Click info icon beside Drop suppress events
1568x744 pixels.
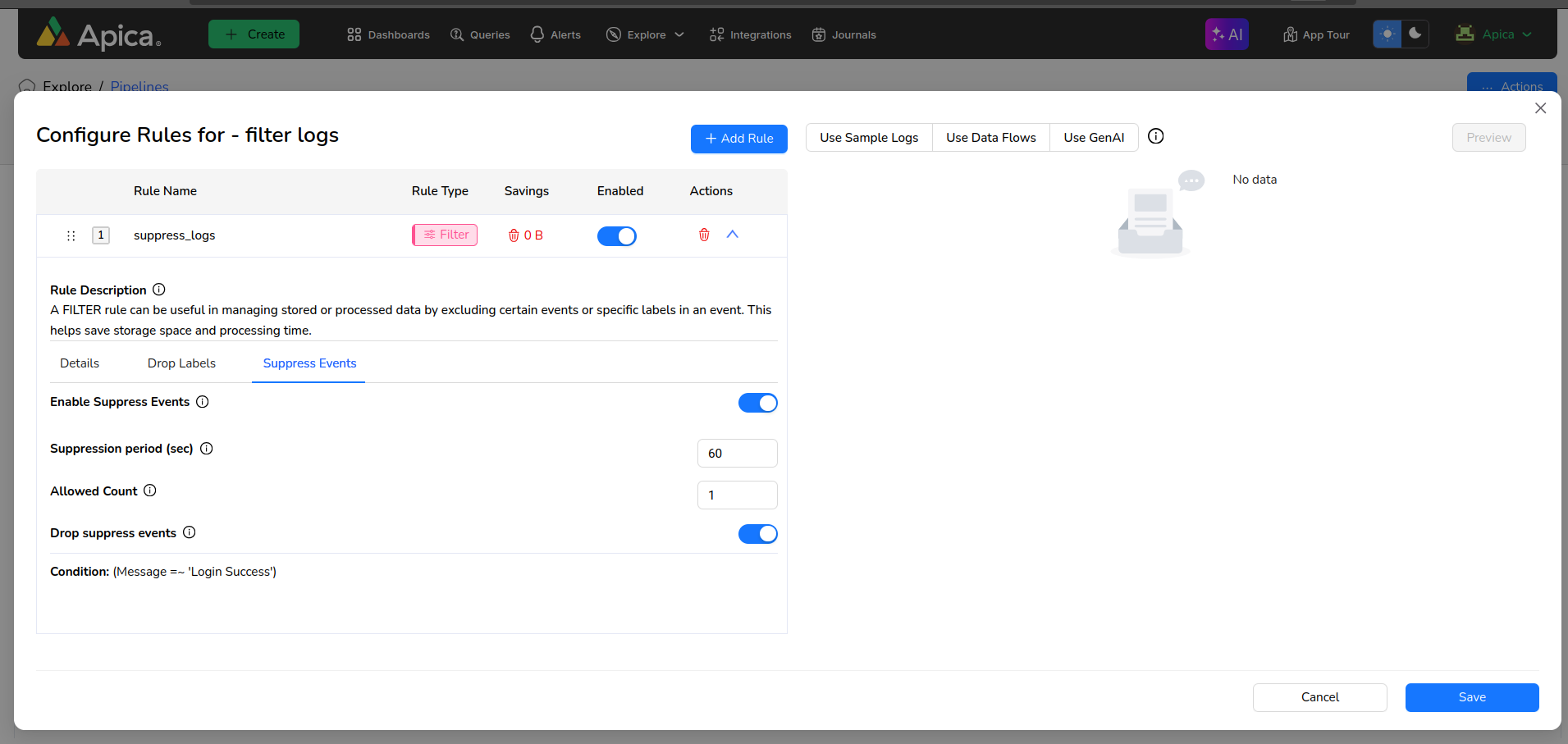pyautogui.click(x=190, y=532)
